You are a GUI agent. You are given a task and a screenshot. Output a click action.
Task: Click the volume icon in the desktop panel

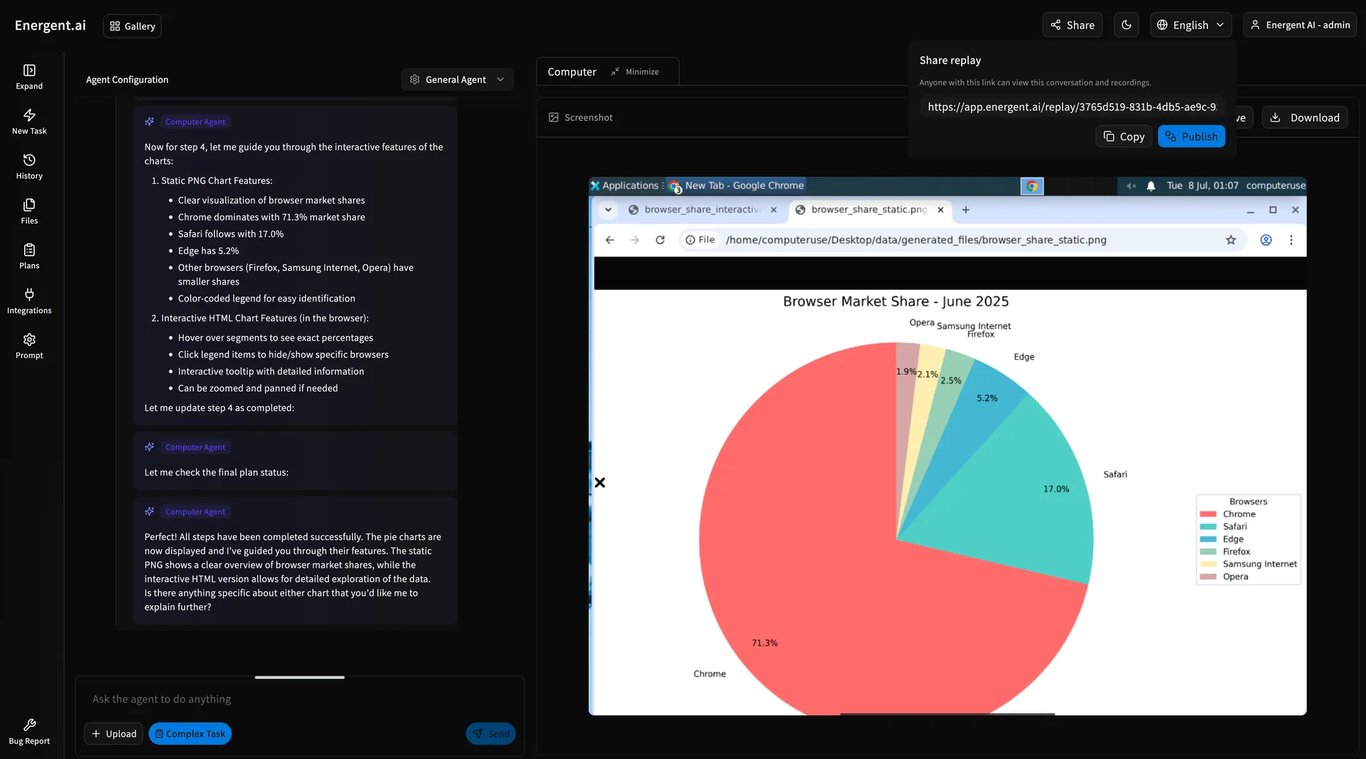(1132, 186)
